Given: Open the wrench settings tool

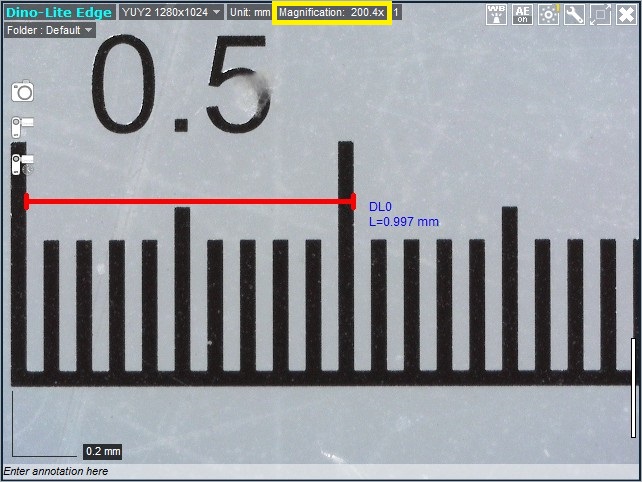Looking at the screenshot, I should click(574, 14).
